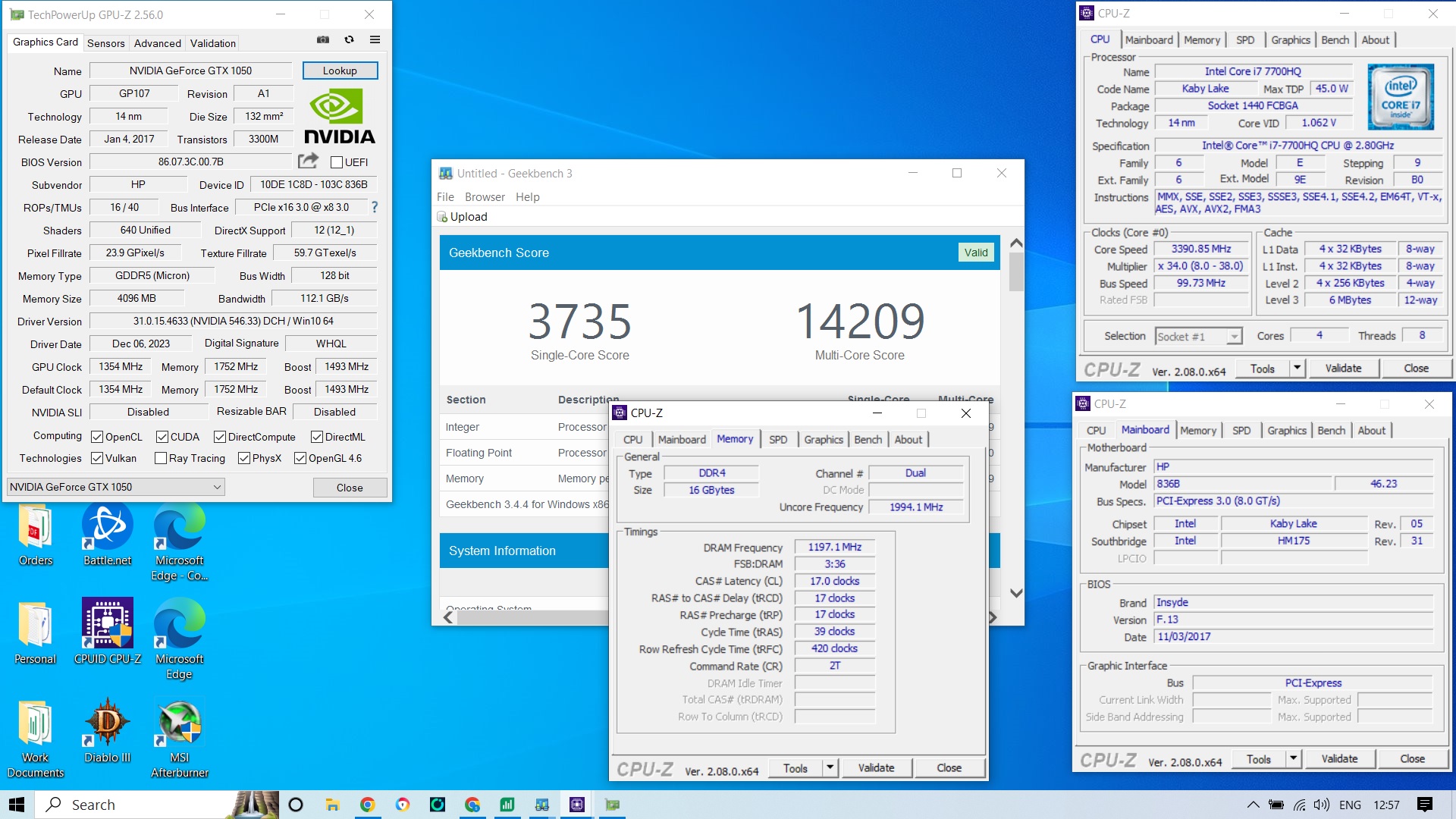Toggle the DirectML checkbox
1456x819 pixels.
pyautogui.click(x=317, y=437)
